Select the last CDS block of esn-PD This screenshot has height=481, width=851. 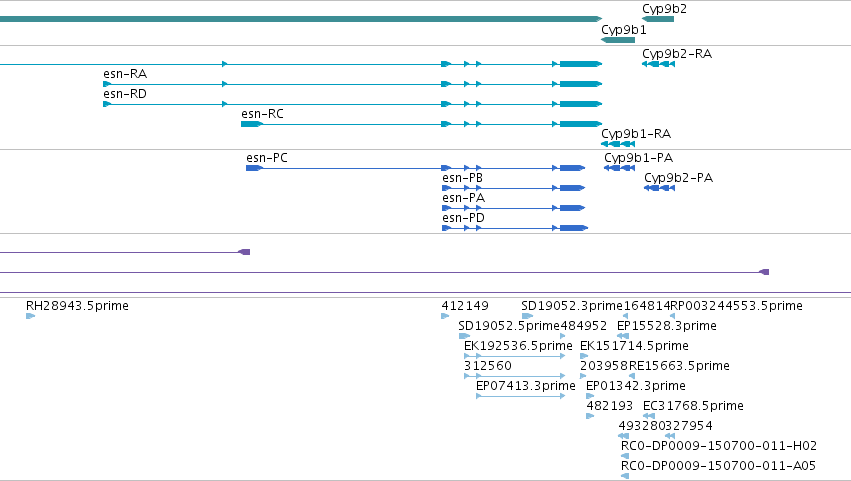(x=574, y=228)
